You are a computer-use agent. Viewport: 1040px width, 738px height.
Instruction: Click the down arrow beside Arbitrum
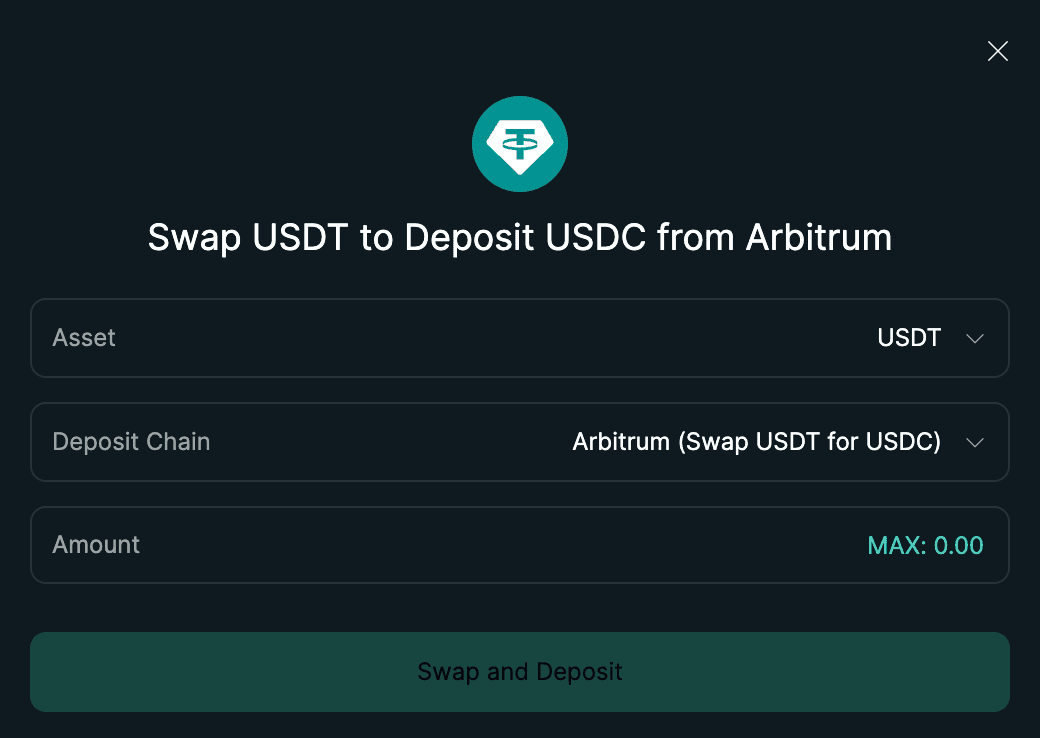pyautogui.click(x=976, y=443)
